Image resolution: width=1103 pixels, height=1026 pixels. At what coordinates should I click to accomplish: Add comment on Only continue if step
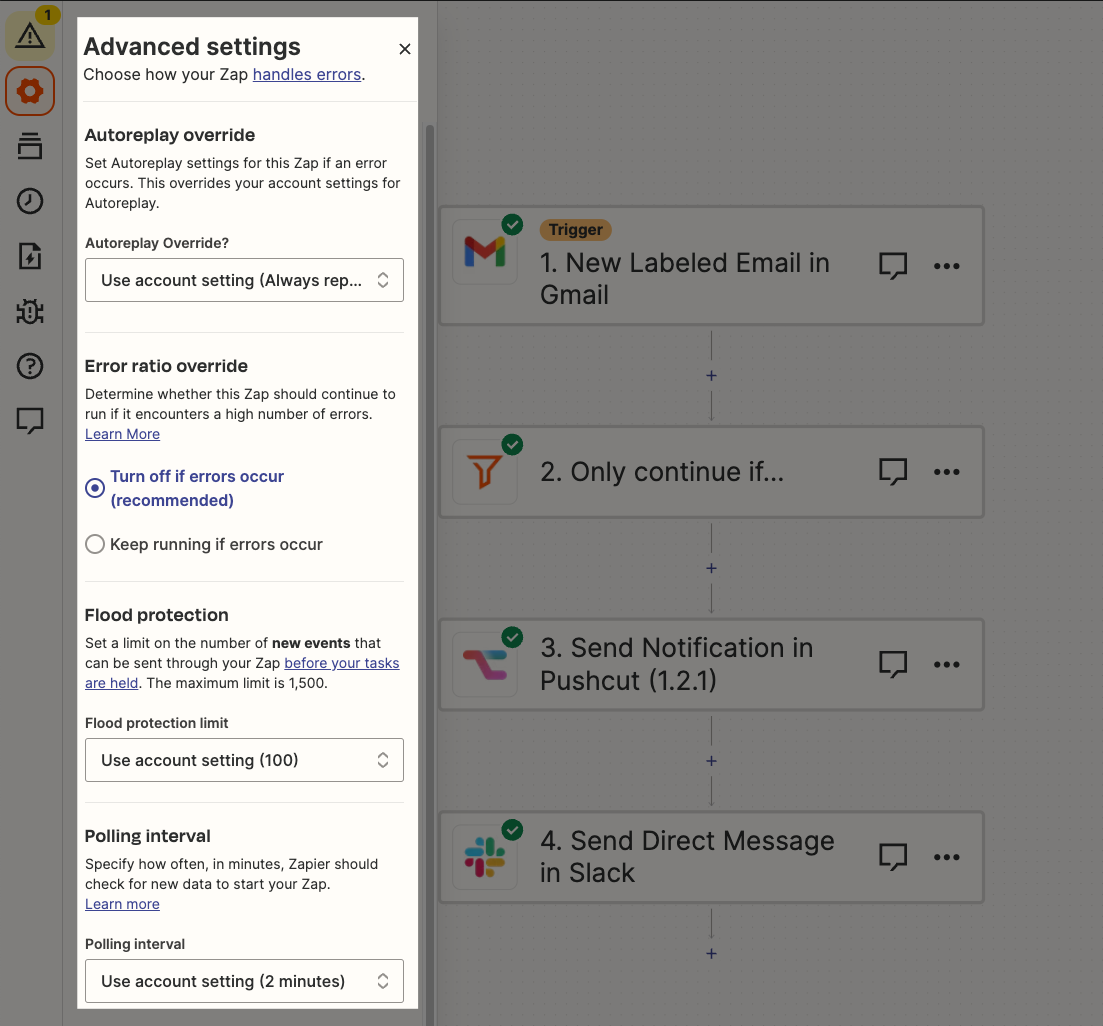tap(893, 472)
